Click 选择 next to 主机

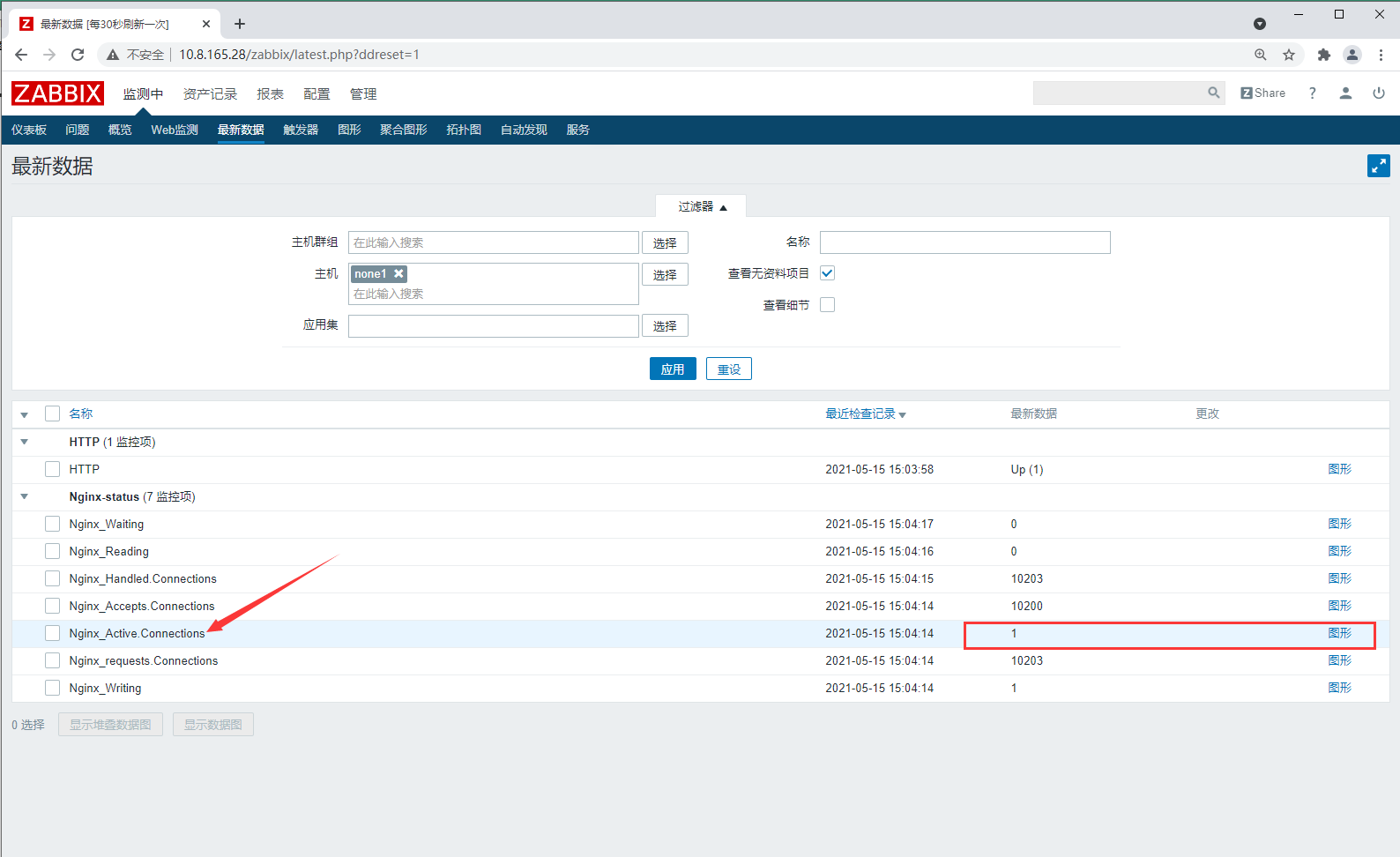(665, 274)
